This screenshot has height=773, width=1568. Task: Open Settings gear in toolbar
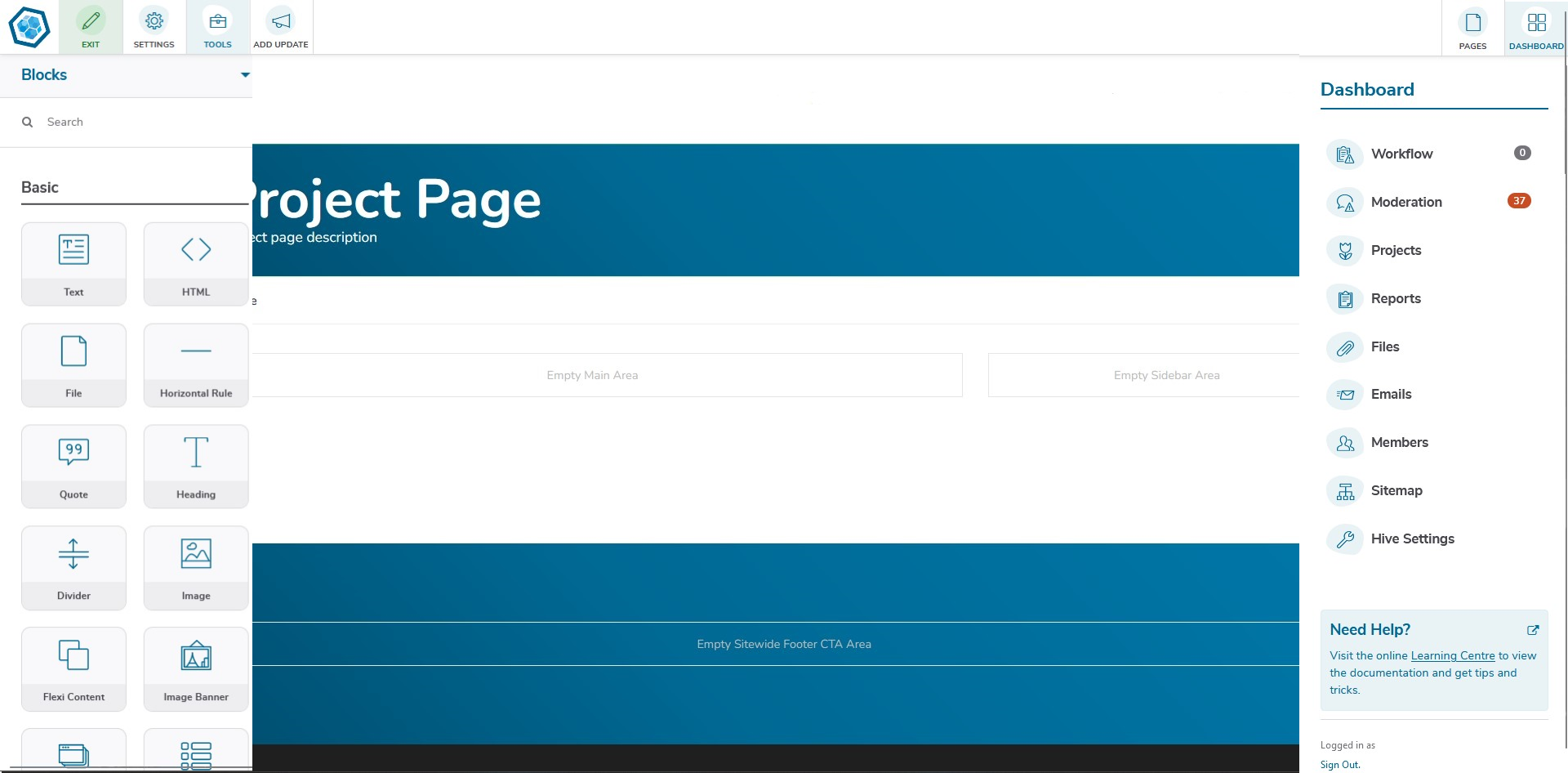154,28
